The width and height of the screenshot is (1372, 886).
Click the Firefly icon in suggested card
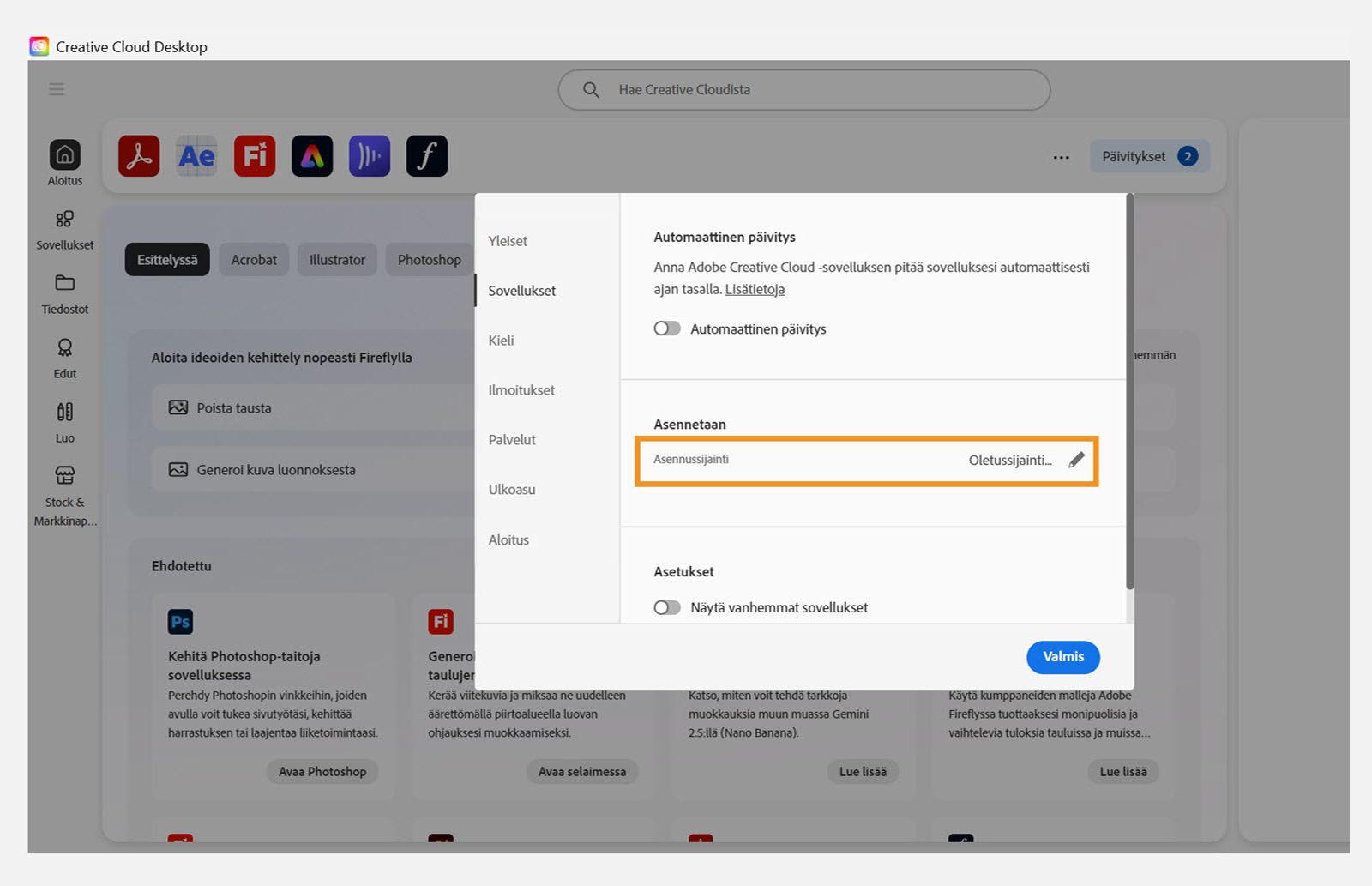(x=441, y=622)
